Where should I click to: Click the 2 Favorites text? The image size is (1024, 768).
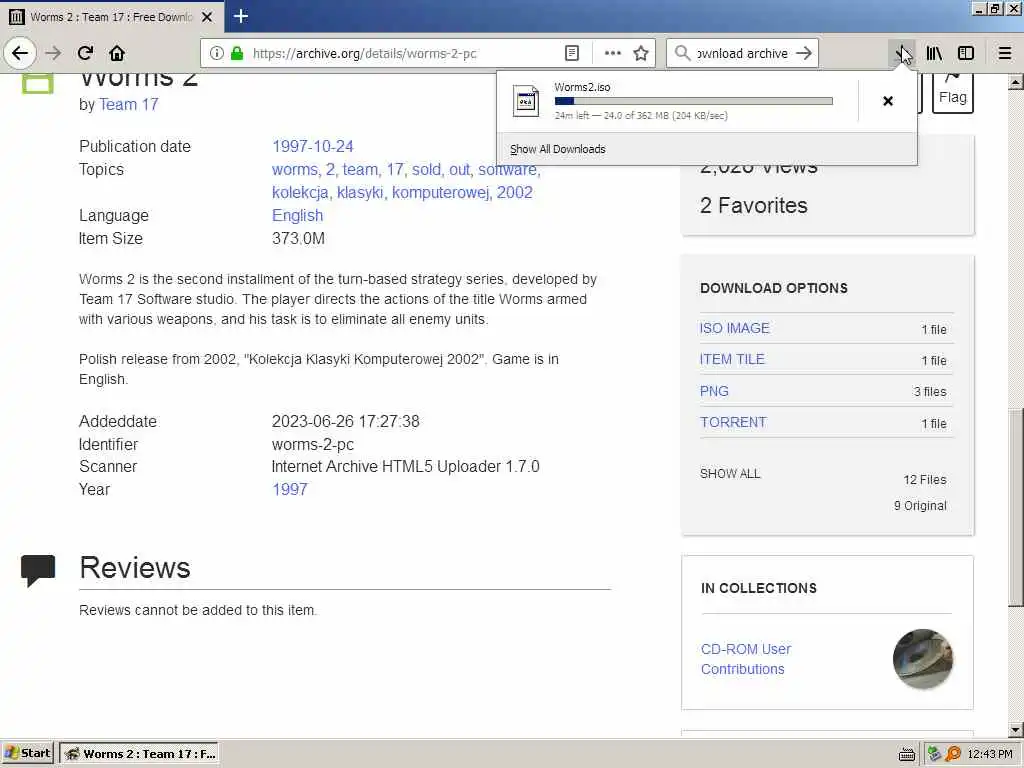pos(754,205)
